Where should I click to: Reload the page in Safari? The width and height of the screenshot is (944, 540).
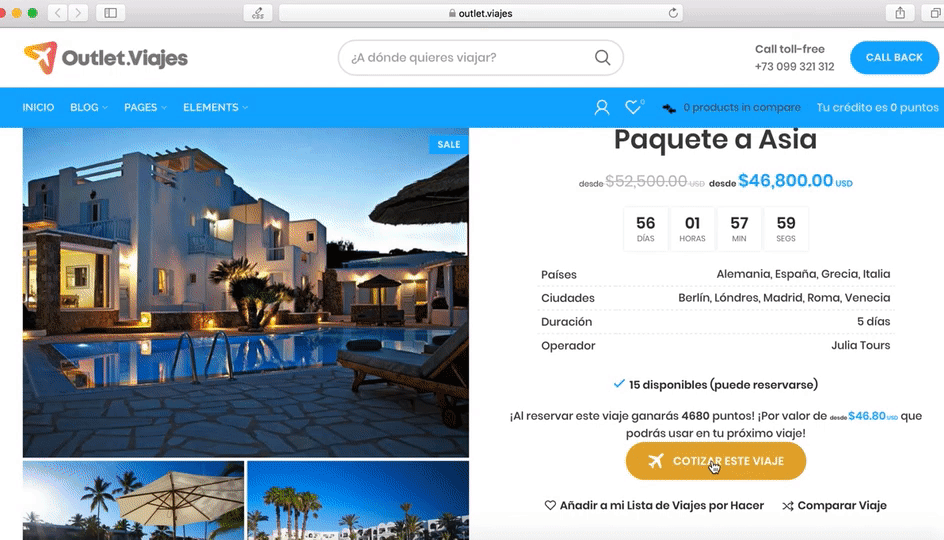tap(673, 13)
